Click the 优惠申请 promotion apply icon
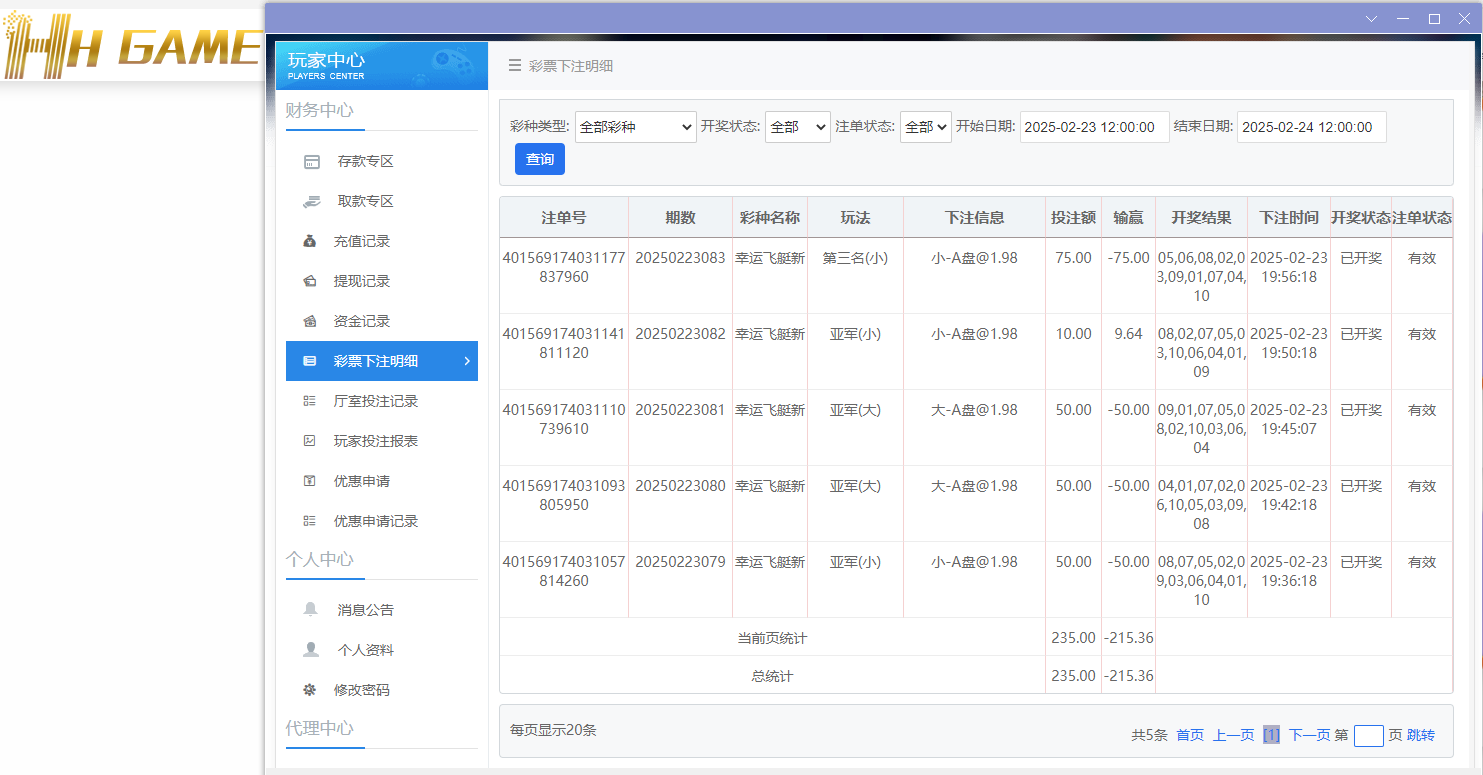1483x775 pixels. pos(311,480)
